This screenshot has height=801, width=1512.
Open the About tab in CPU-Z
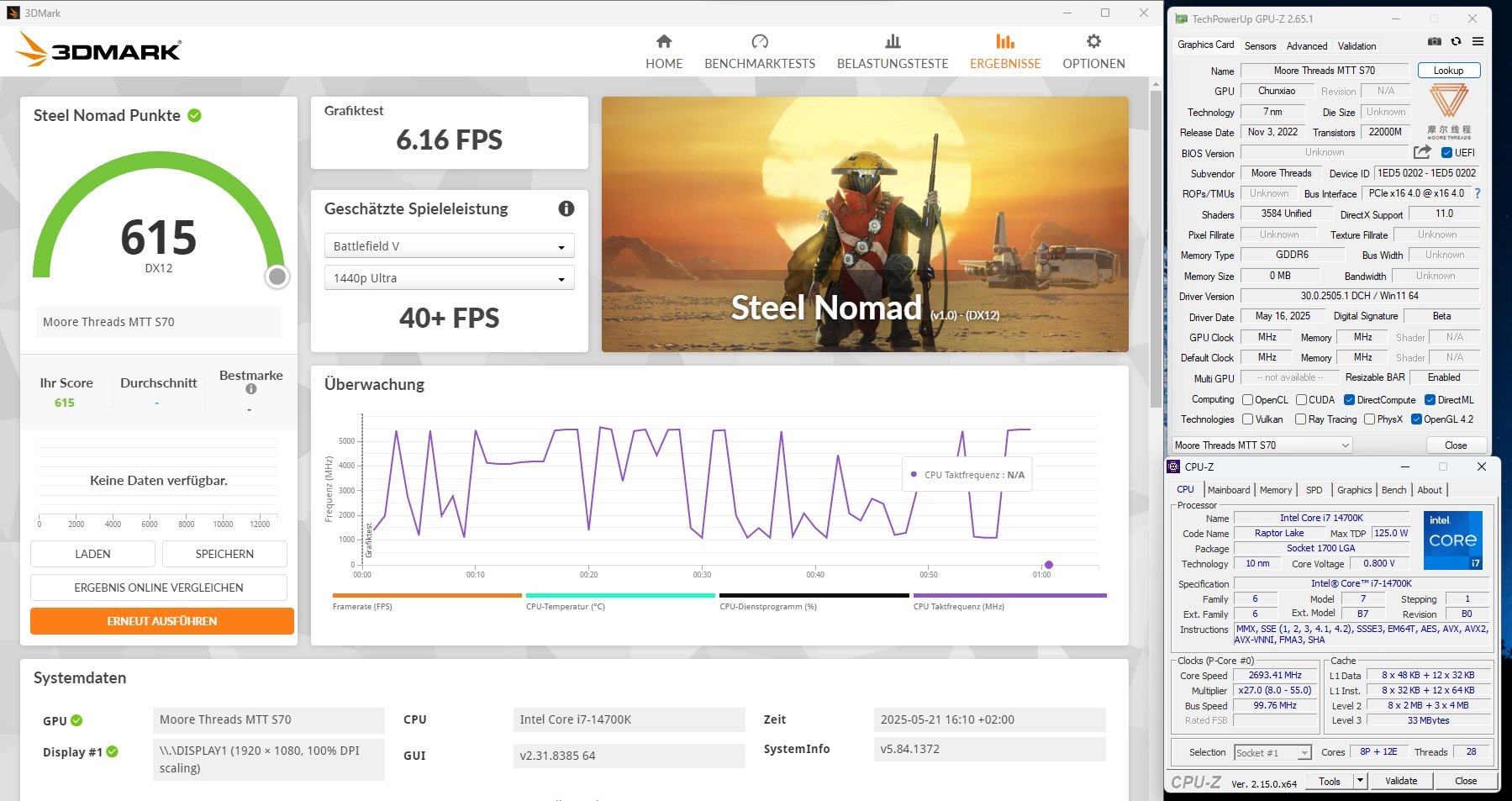pyautogui.click(x=1430, y=490)
